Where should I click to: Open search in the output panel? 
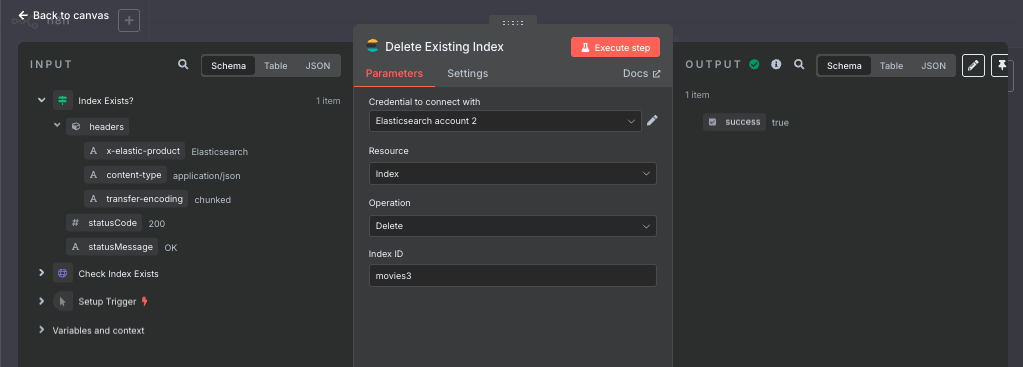[799, 65]
